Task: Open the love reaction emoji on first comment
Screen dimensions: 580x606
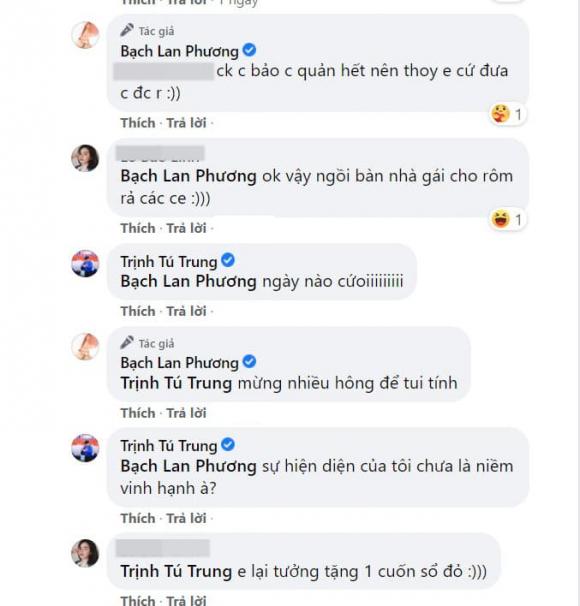Action: (x=500, y=114)
